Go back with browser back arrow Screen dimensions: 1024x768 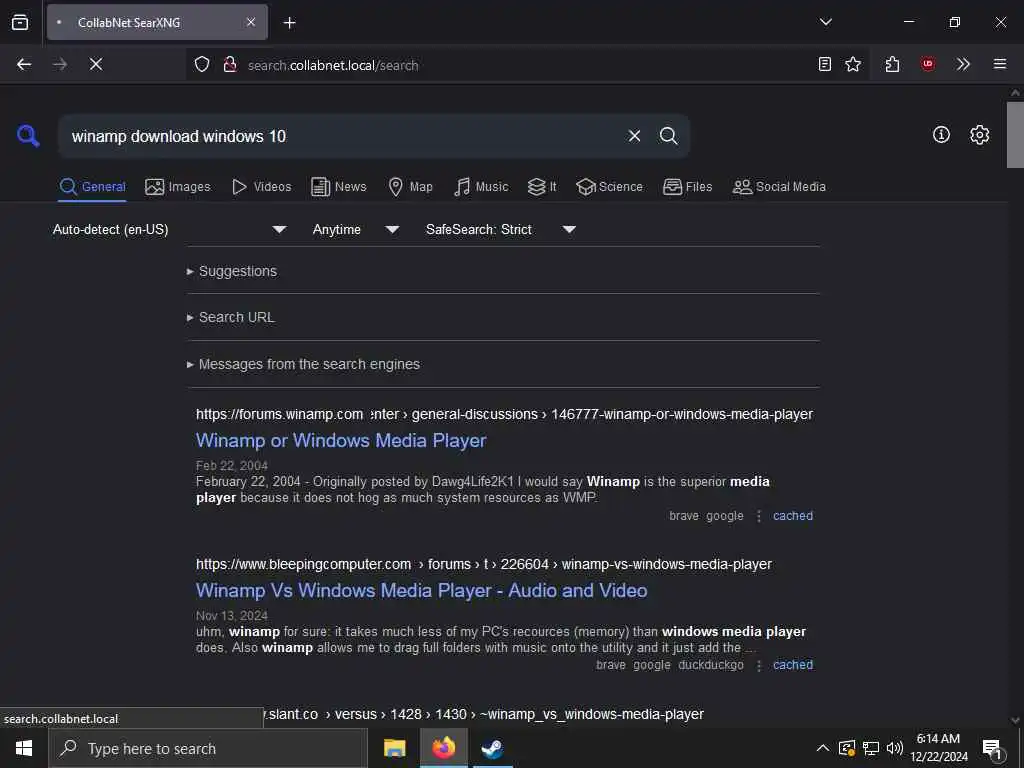[x=24, y=64]
